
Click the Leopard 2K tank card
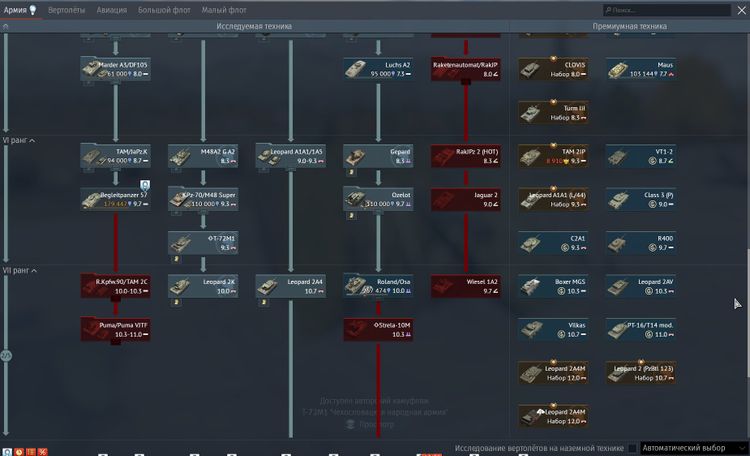(203, 286)
